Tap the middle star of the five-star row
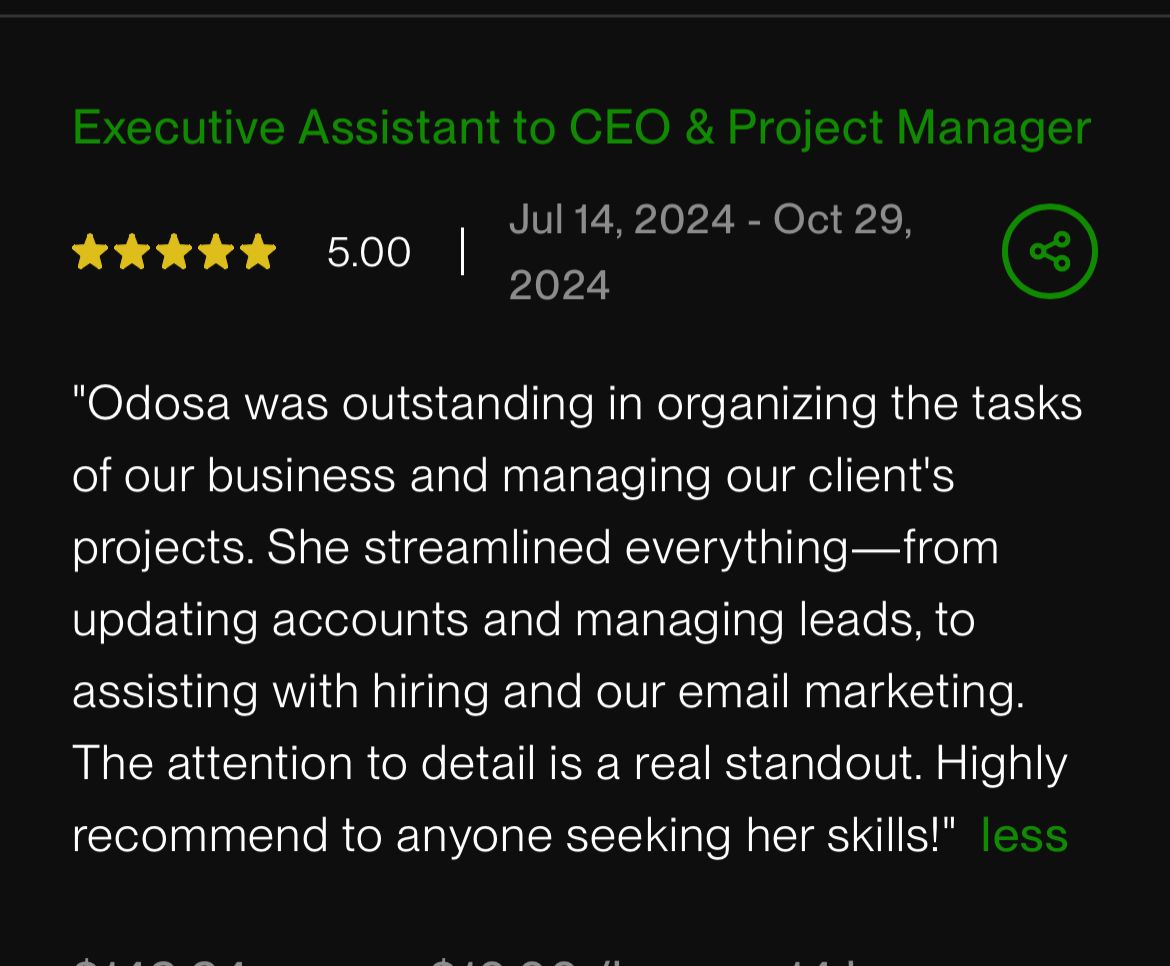The height and width of the screenshot is (966, 1170). (x=174, y=251)
